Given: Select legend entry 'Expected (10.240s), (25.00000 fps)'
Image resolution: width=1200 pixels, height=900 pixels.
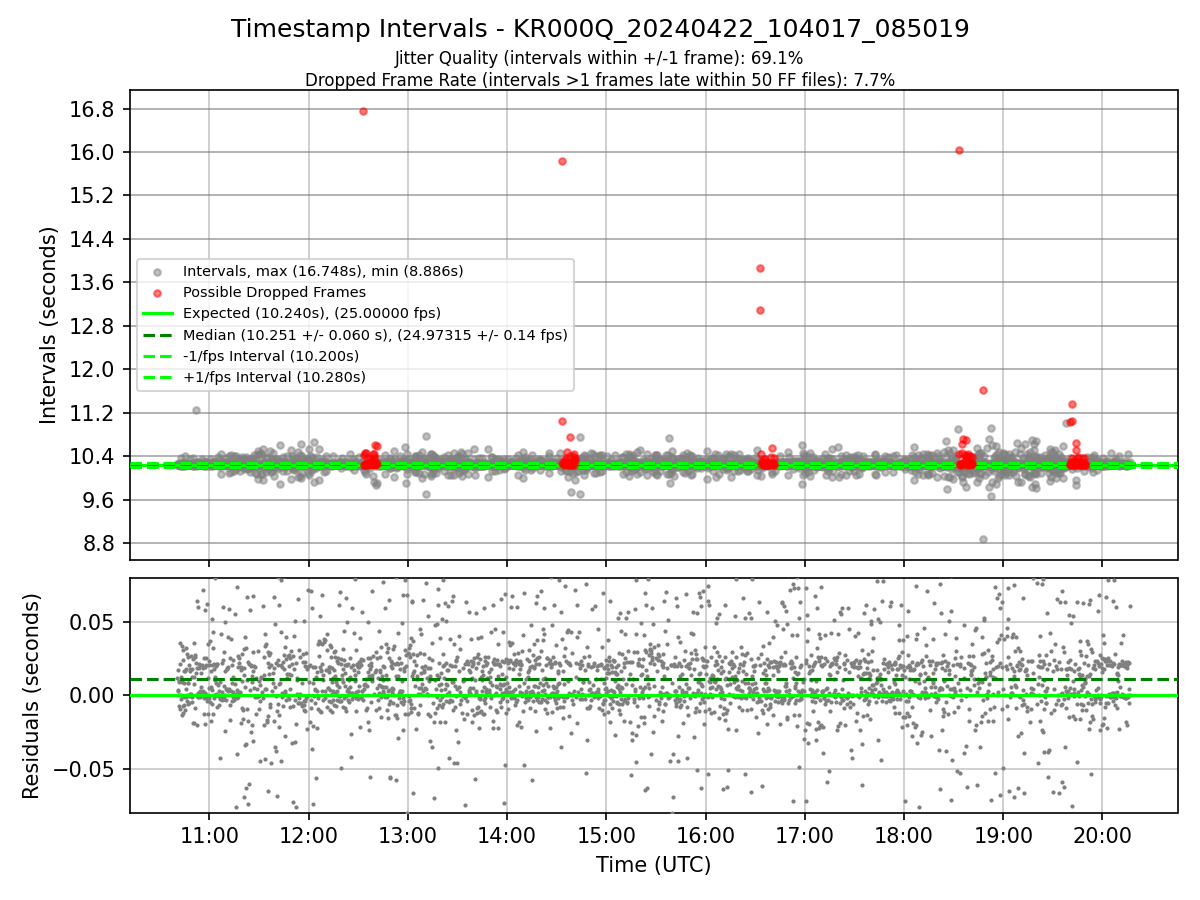Looking at the screenshot, I should coord(312,313).
